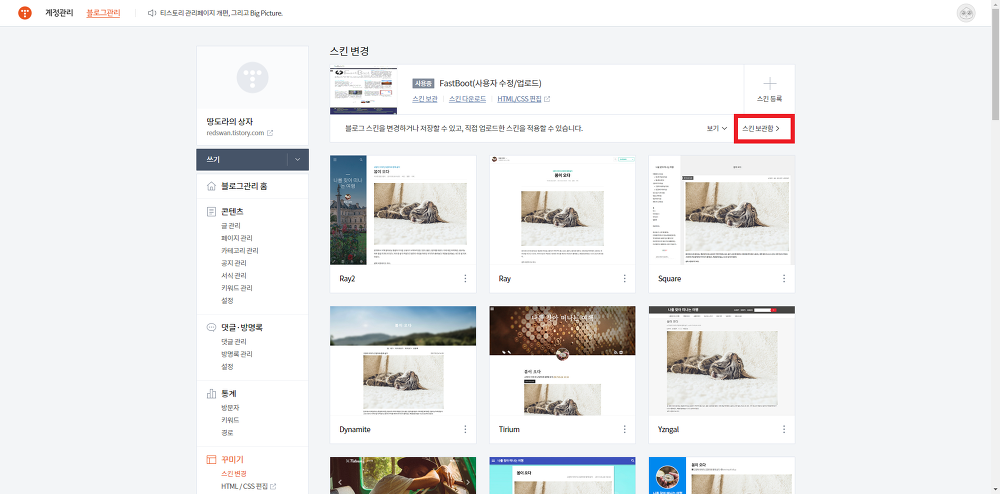The height and width of the screenshot is (494, 1000).
Task: Open 키워드 statistics
Action: click(230, 420)
